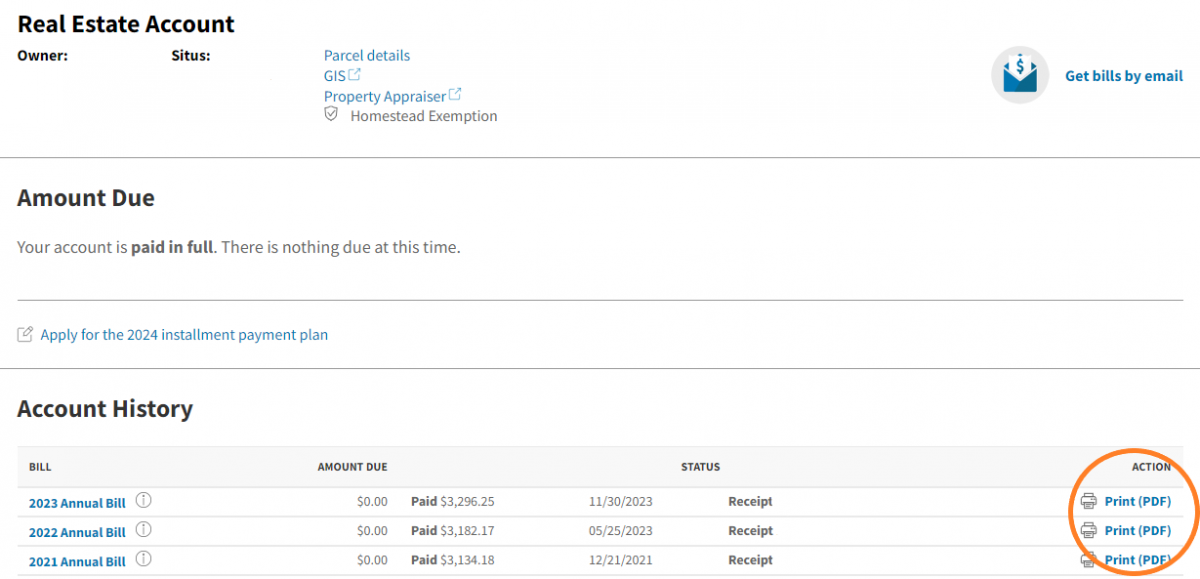Image resolution: width=1200 pixels, height=579 pixels.
Task: Open the 2021 Annual Bill
Action: tap(77, 561)
